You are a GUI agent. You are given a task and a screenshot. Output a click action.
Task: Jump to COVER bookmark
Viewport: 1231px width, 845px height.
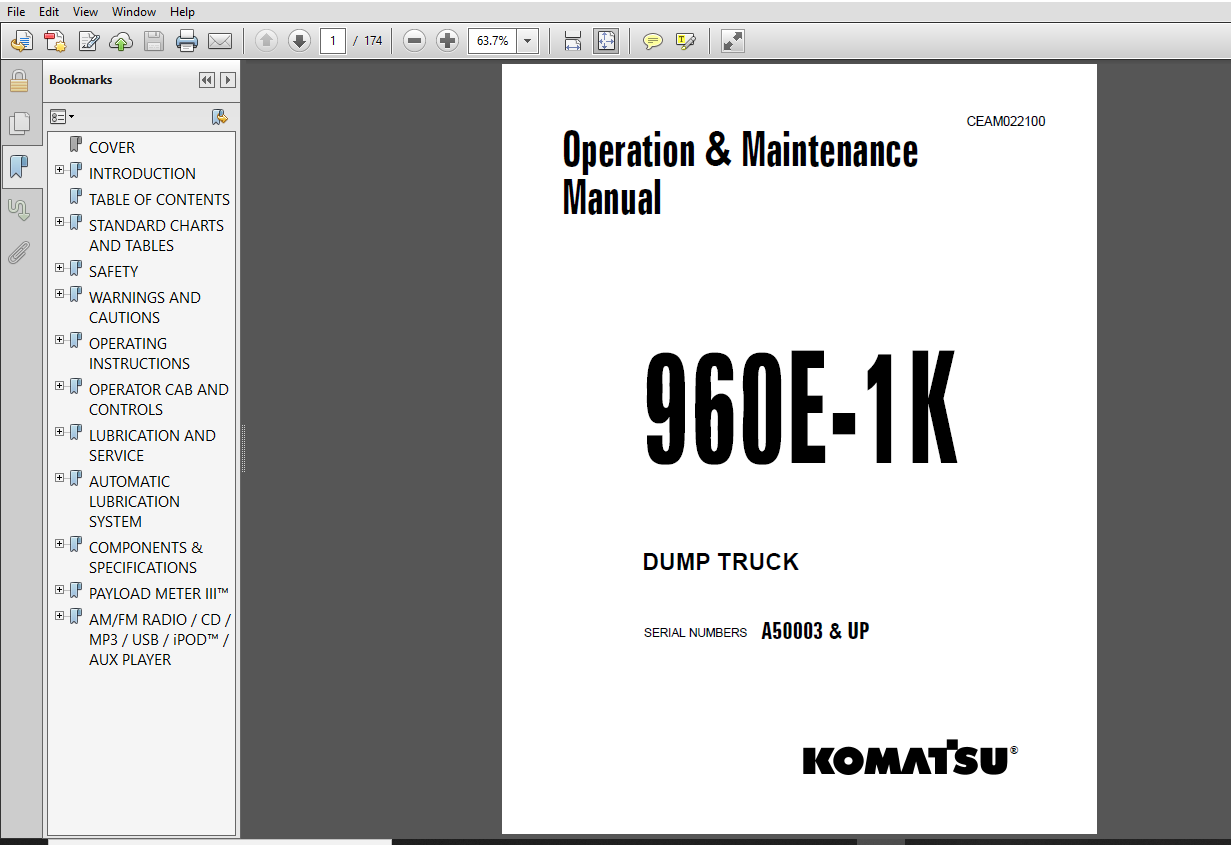(x=112, y=147)
